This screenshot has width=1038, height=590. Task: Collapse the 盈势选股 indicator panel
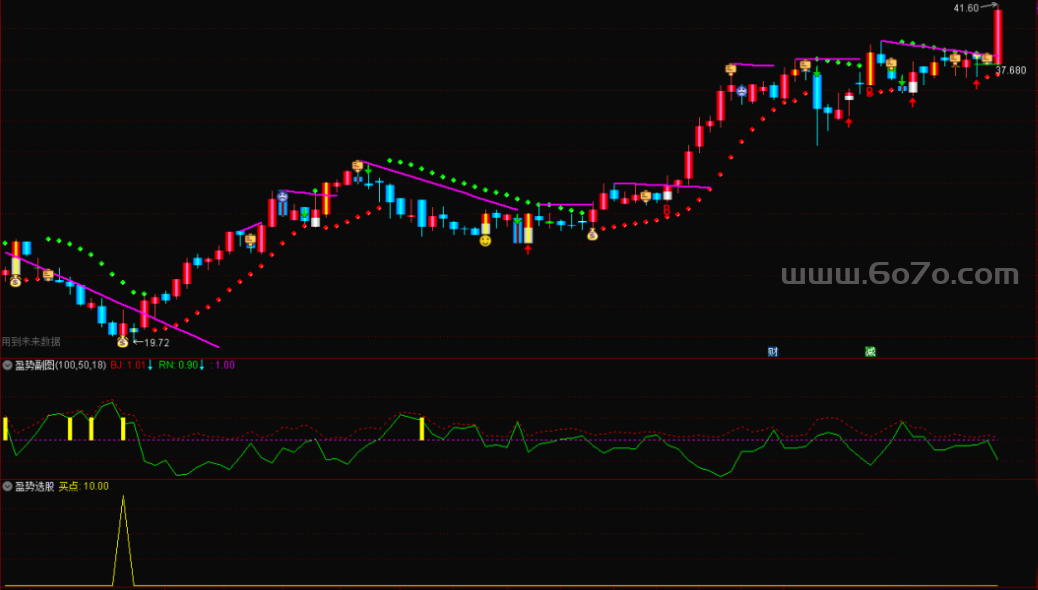(x=7, y=486)
